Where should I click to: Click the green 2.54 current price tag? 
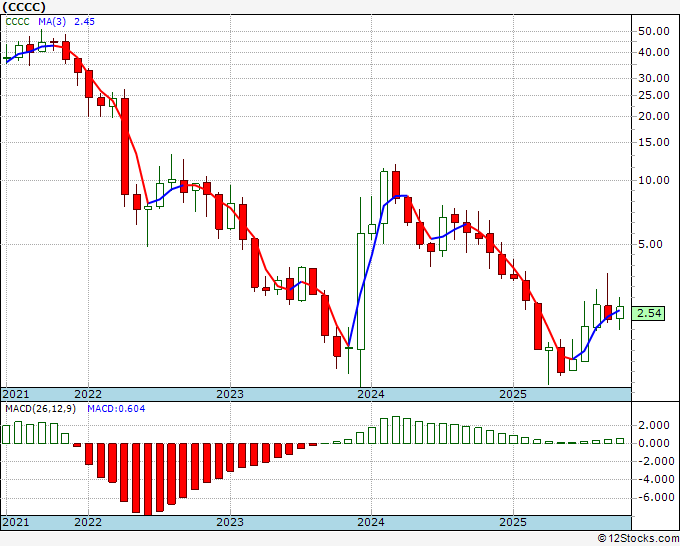648,313
